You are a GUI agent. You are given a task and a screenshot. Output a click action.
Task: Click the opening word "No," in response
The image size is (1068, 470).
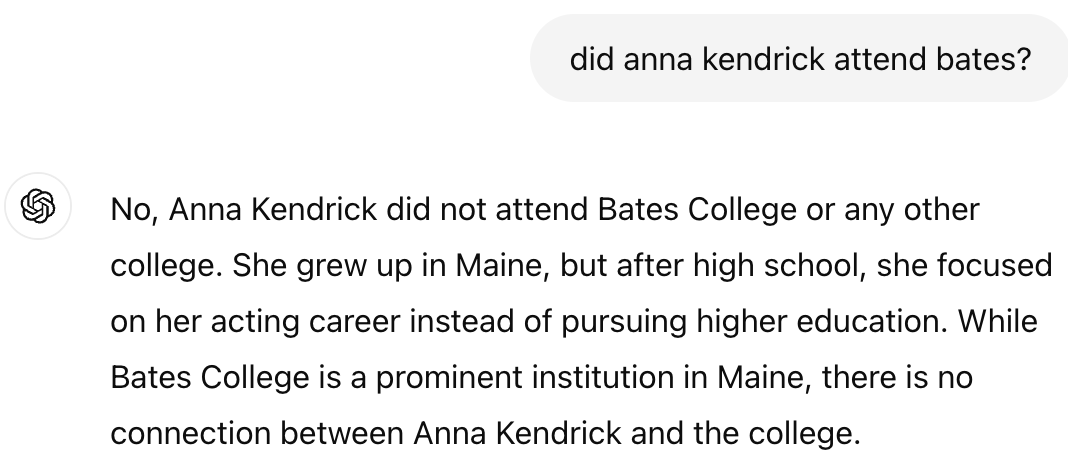point(134,210)
